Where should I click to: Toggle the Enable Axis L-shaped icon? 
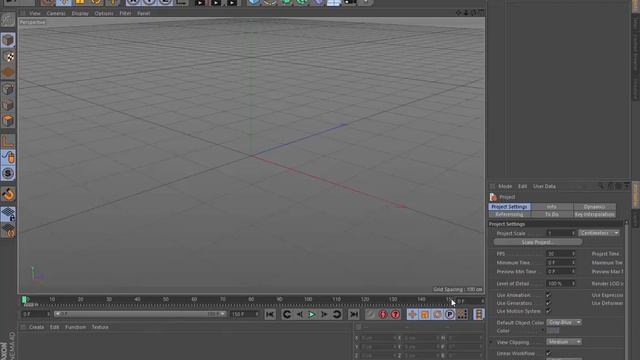click(8, 141)
